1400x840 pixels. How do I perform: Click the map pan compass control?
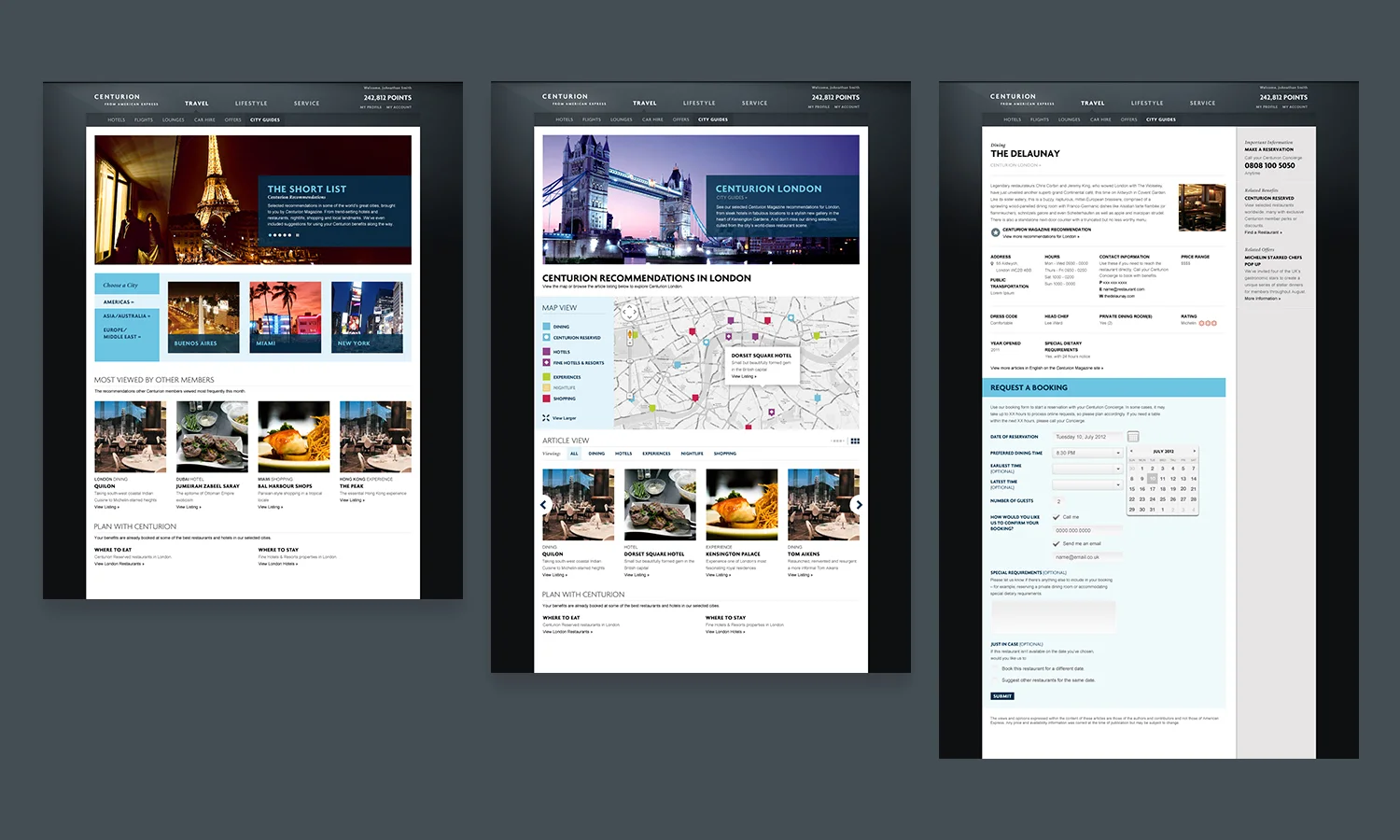pyautogui.click(x=629, y=312)
